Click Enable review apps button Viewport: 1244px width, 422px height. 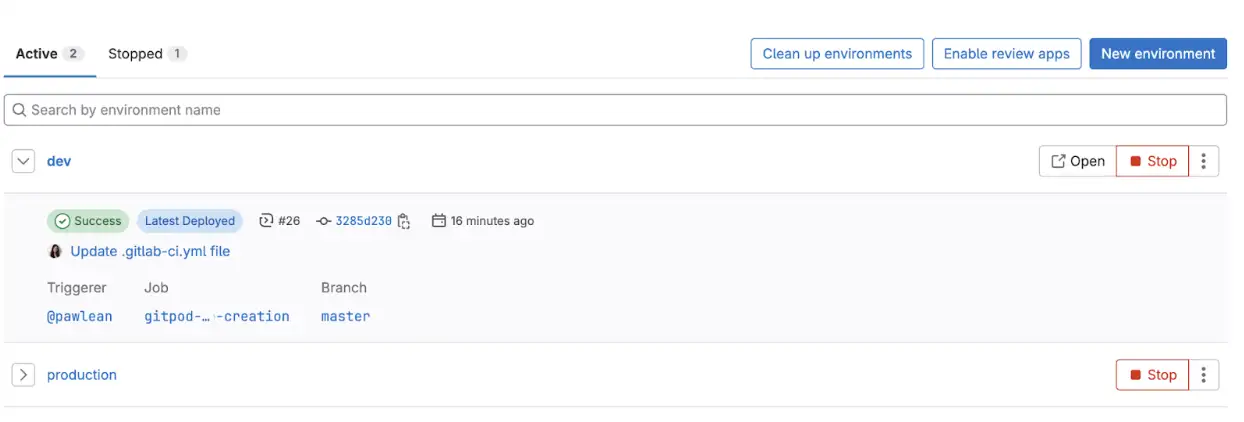click(x=1006, y=54)
